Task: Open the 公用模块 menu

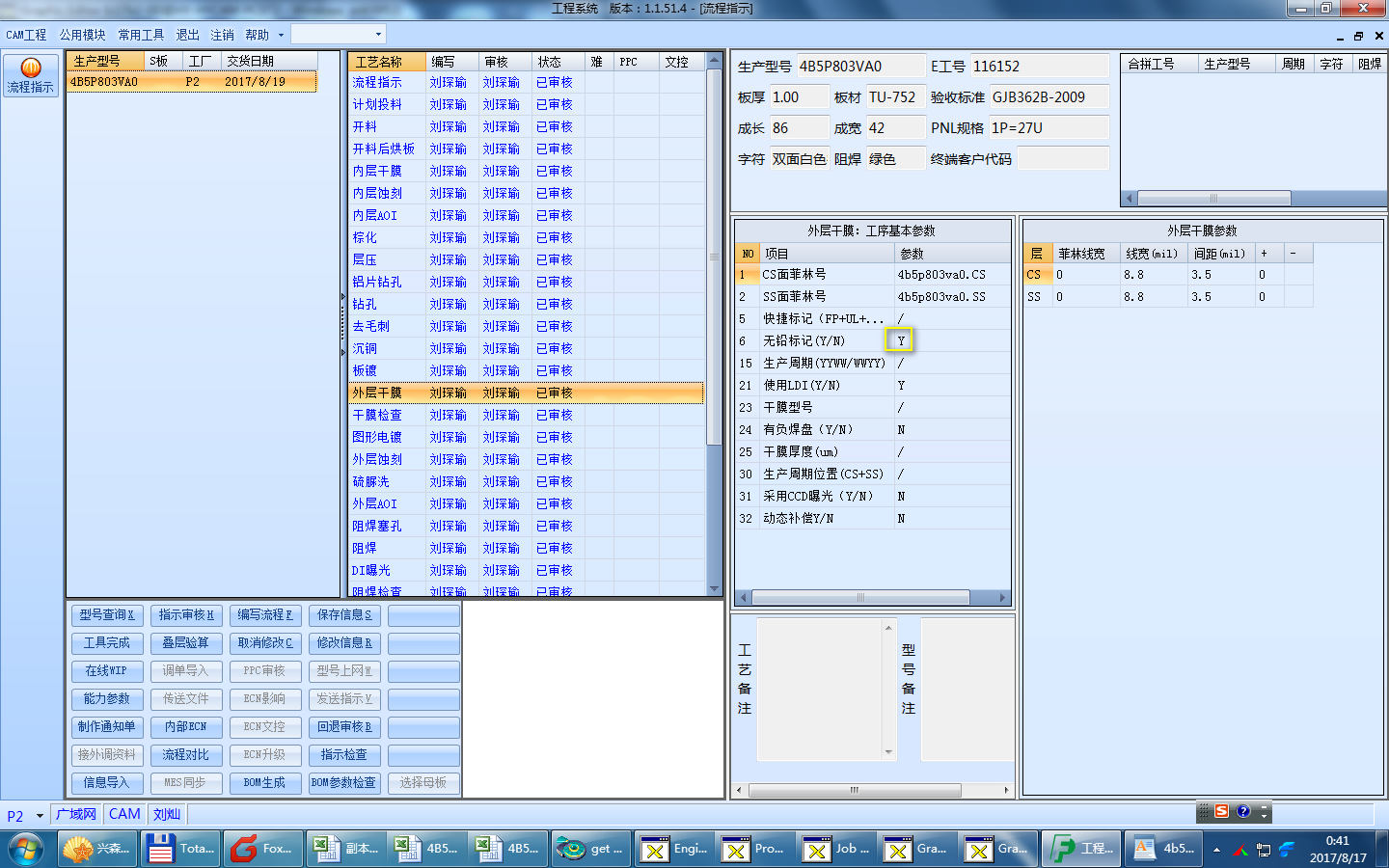Action: (82, 35)
